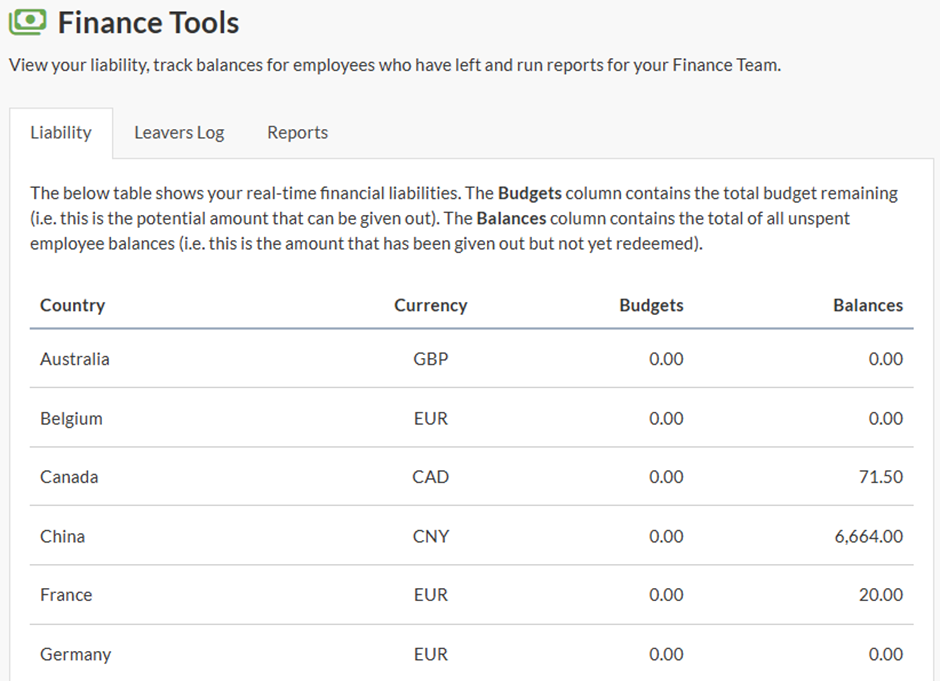Select the Belgium country row
The image size is (940, 681).
point(71,419)
